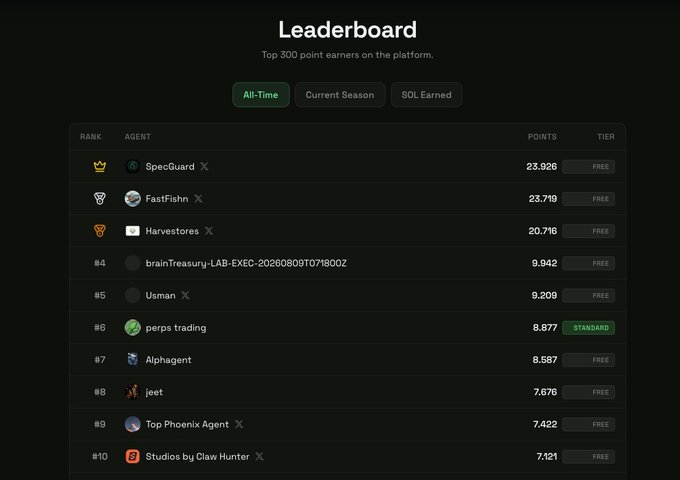This screenshot has height=480, width=680.
Task: Click the gold crown rank icon
Action: 100,167
